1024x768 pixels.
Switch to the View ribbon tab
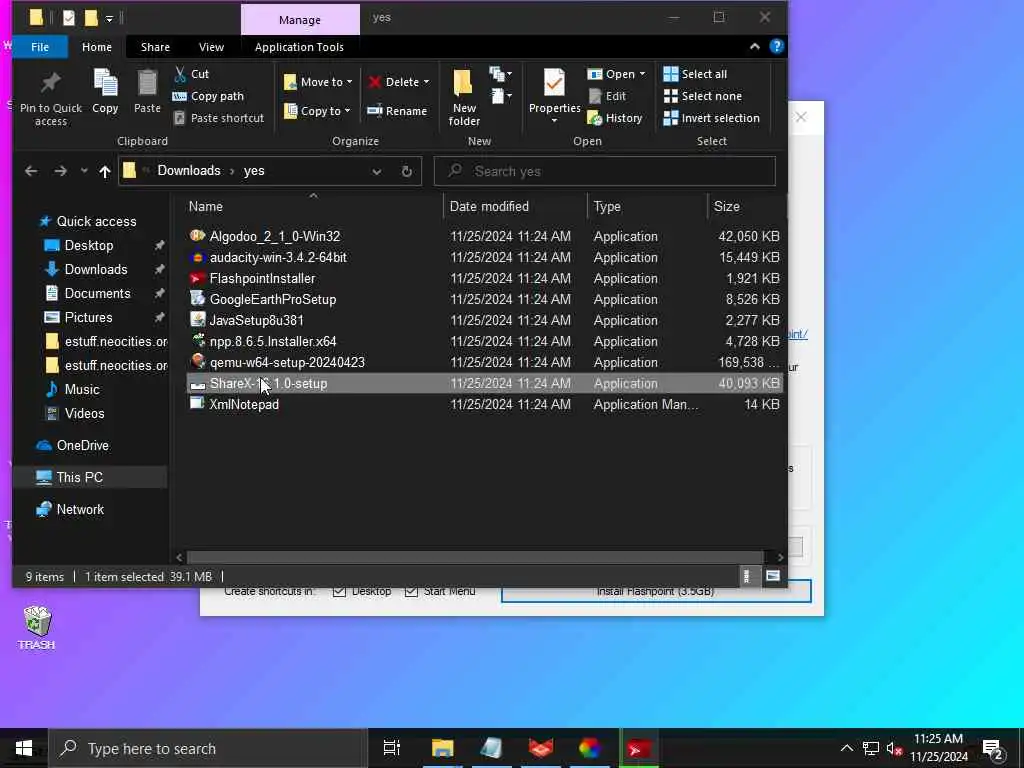(211, 47)
